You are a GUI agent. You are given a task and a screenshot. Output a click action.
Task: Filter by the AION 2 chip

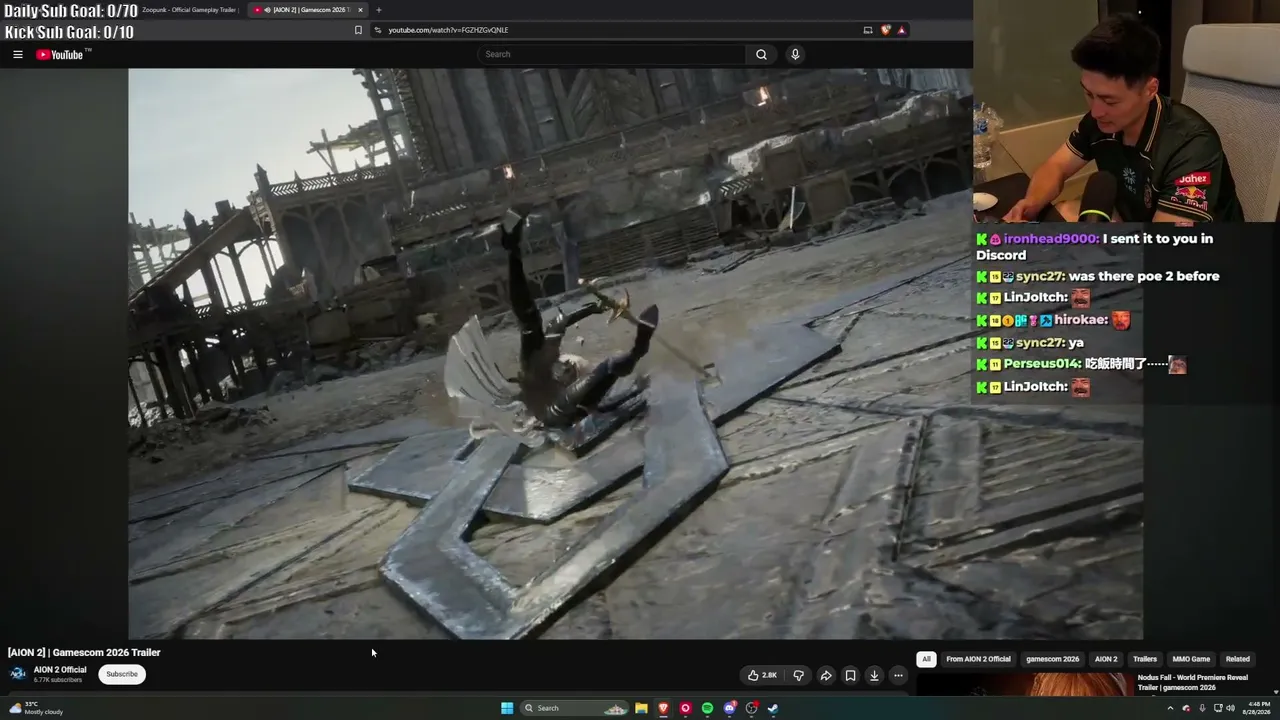tap(1106, 659)
